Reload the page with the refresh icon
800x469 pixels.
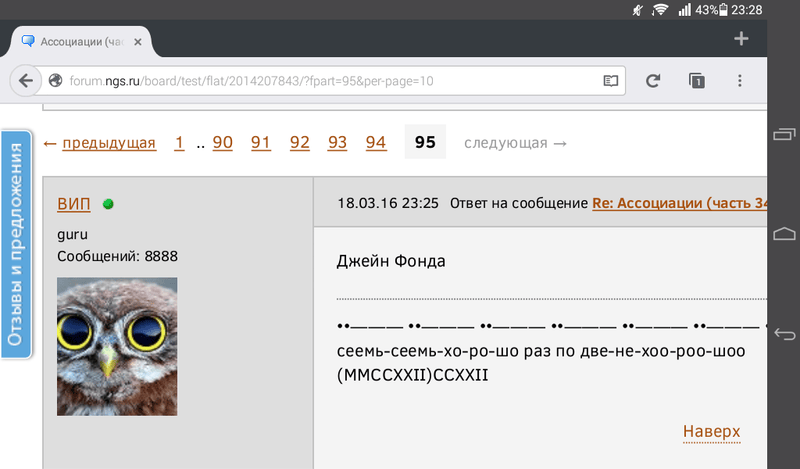[653, 81]
